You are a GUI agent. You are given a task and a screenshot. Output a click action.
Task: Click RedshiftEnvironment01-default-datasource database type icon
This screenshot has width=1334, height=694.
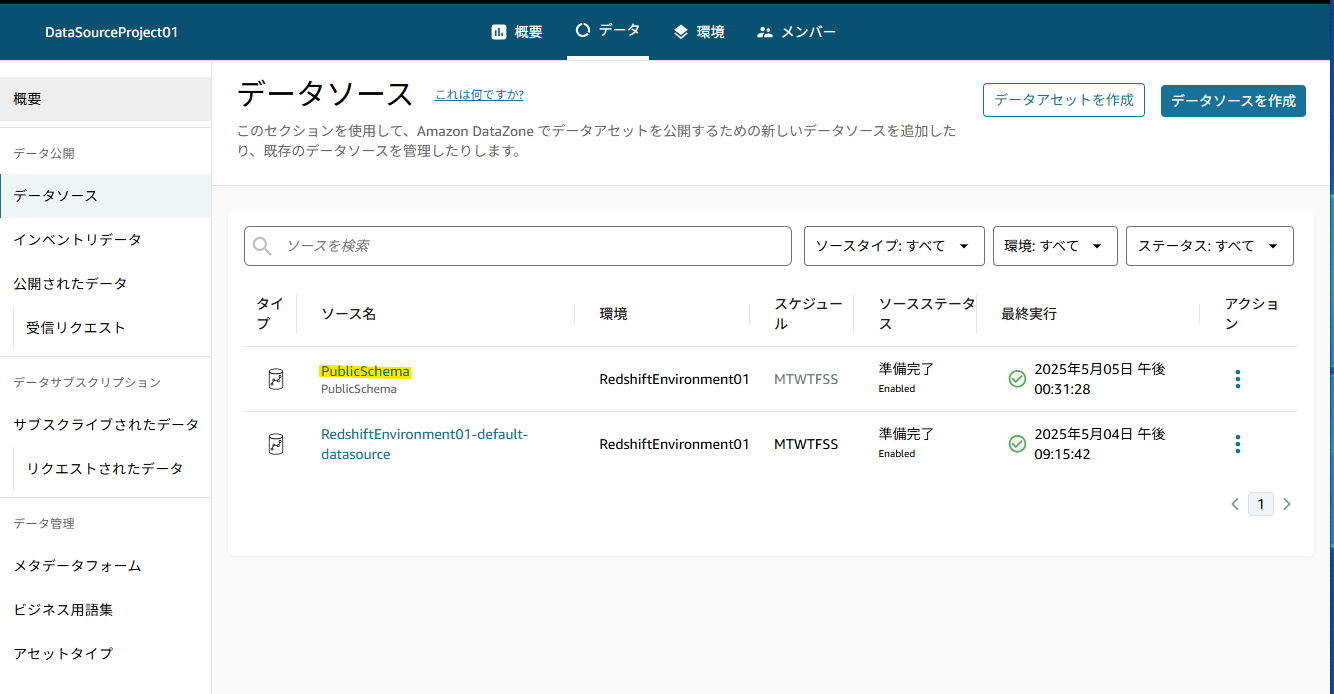click(x=276, y=444)
